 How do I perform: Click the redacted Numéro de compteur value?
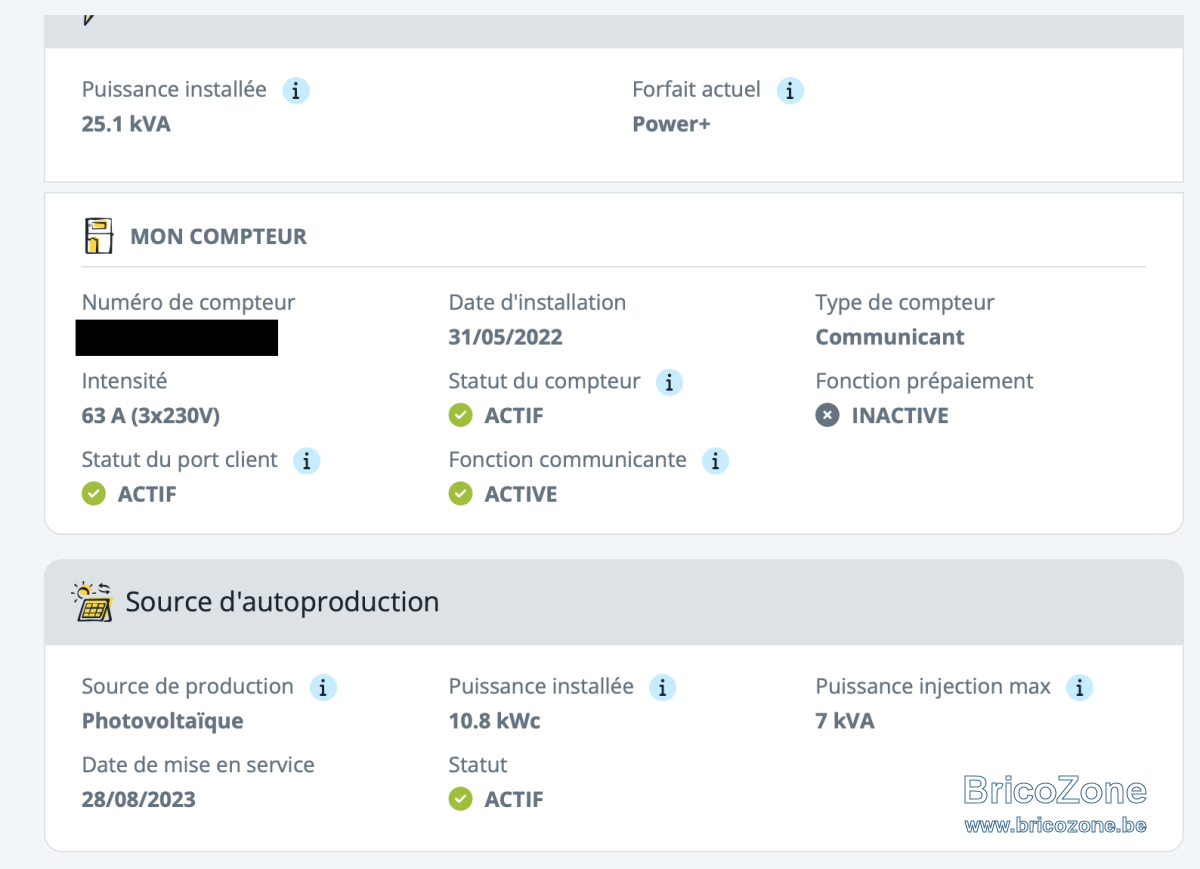pyautogui.click(x=176, y=338)
